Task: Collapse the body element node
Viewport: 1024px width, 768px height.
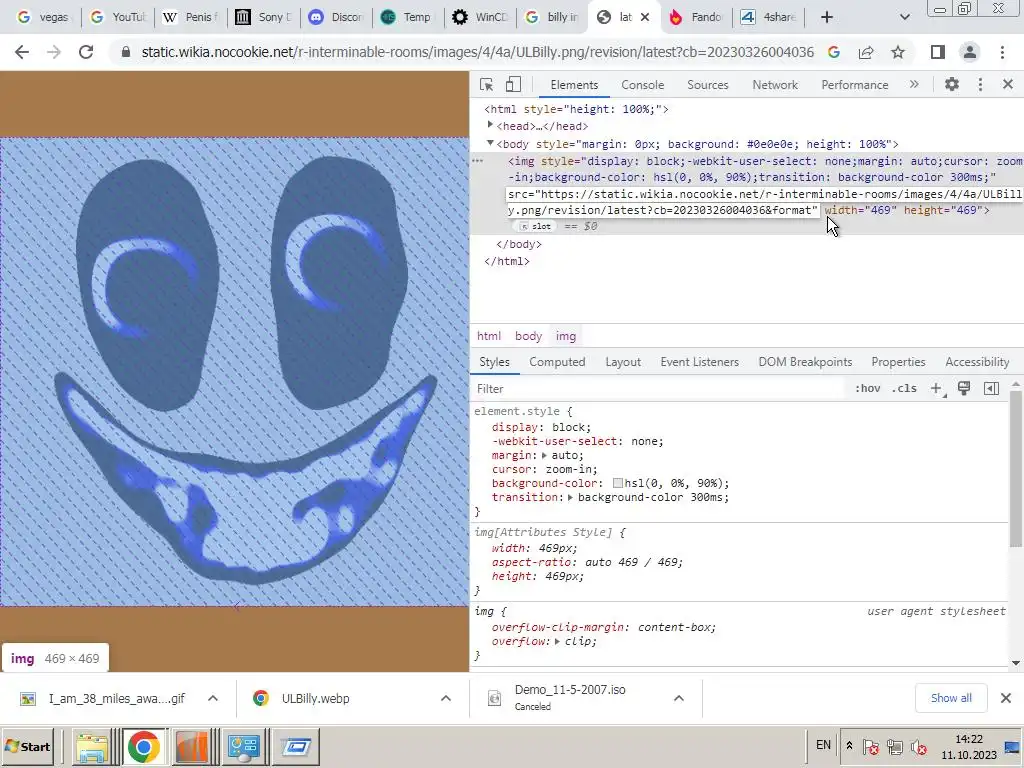Action: (490, 143)
